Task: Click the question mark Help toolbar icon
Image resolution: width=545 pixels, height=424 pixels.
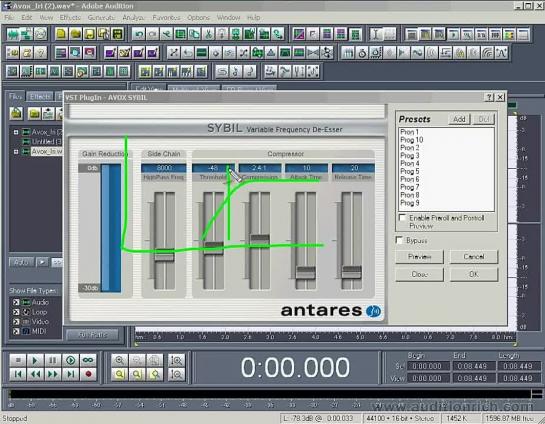Action: pos(41,53)
